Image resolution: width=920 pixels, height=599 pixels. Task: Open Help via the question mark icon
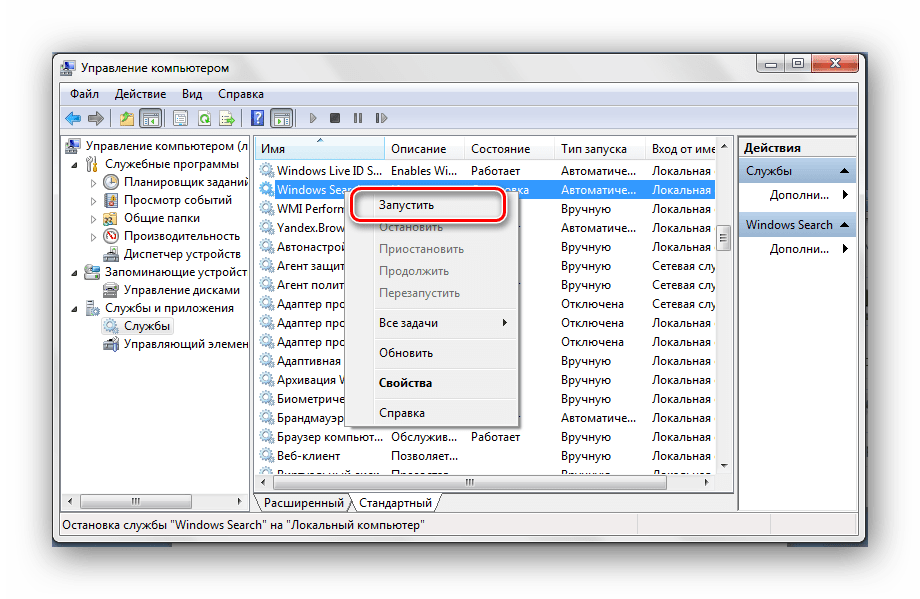[257, 119]
